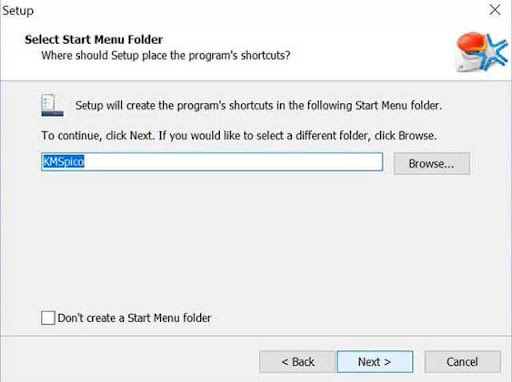
Task: Click the "Don't create a Start Menu folder" label
Action: point(134,318)
